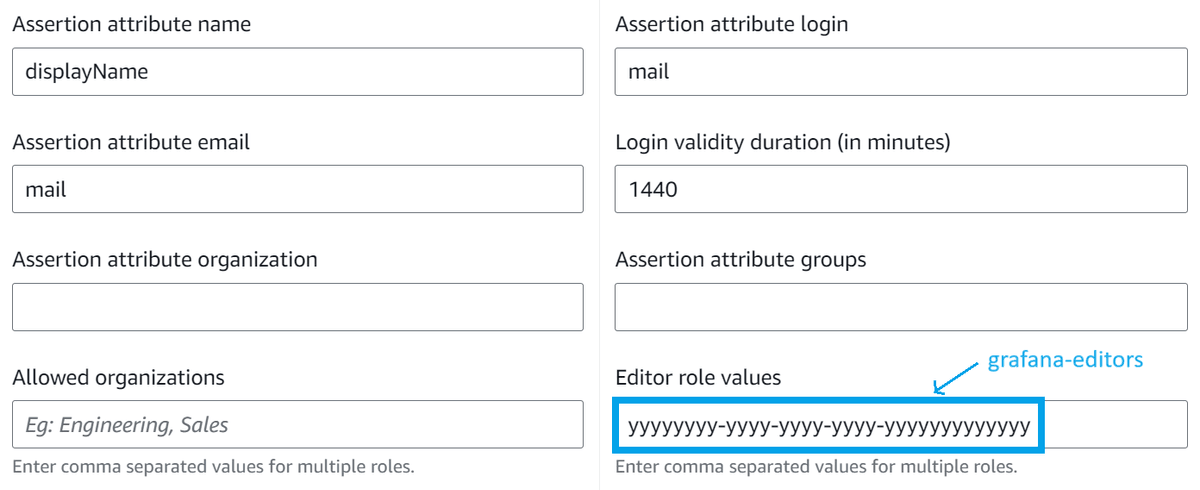Focus the empty Assertion attribute organization field
Viewport: 1200px width, 490px height.
(297, 307)
